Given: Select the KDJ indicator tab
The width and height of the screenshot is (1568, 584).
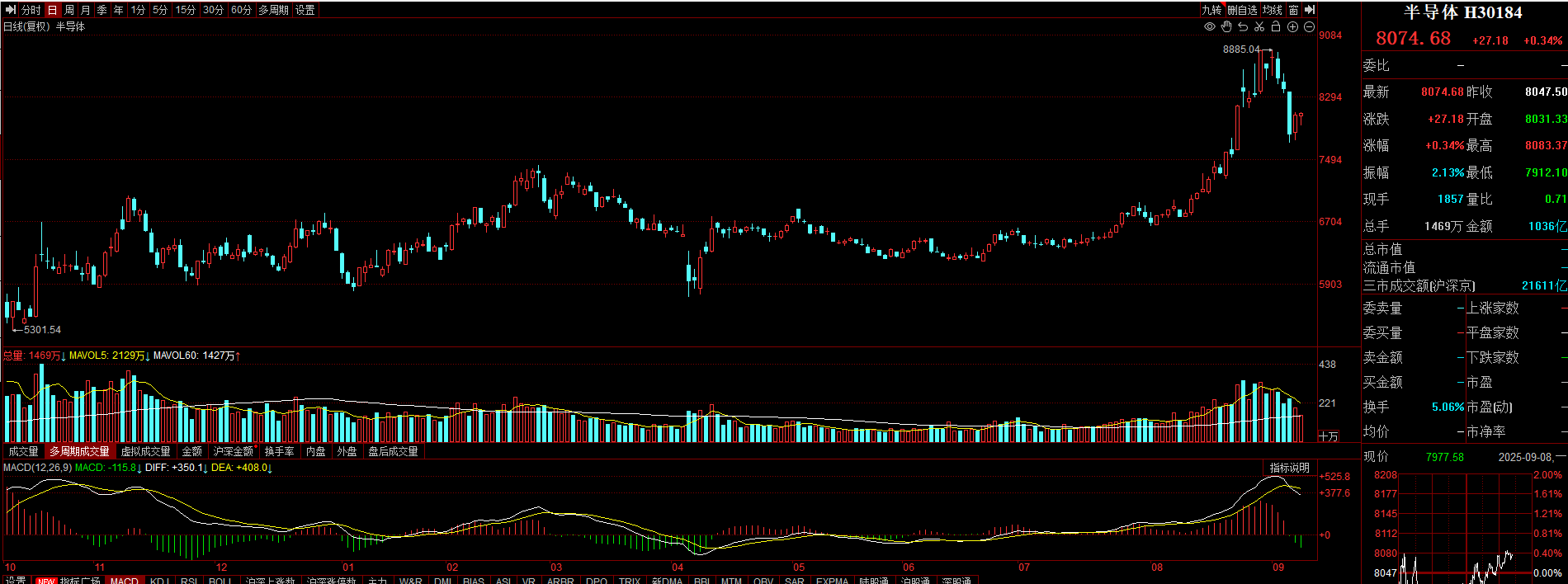Looking at the screenshot, I should [x=159, y=581].
